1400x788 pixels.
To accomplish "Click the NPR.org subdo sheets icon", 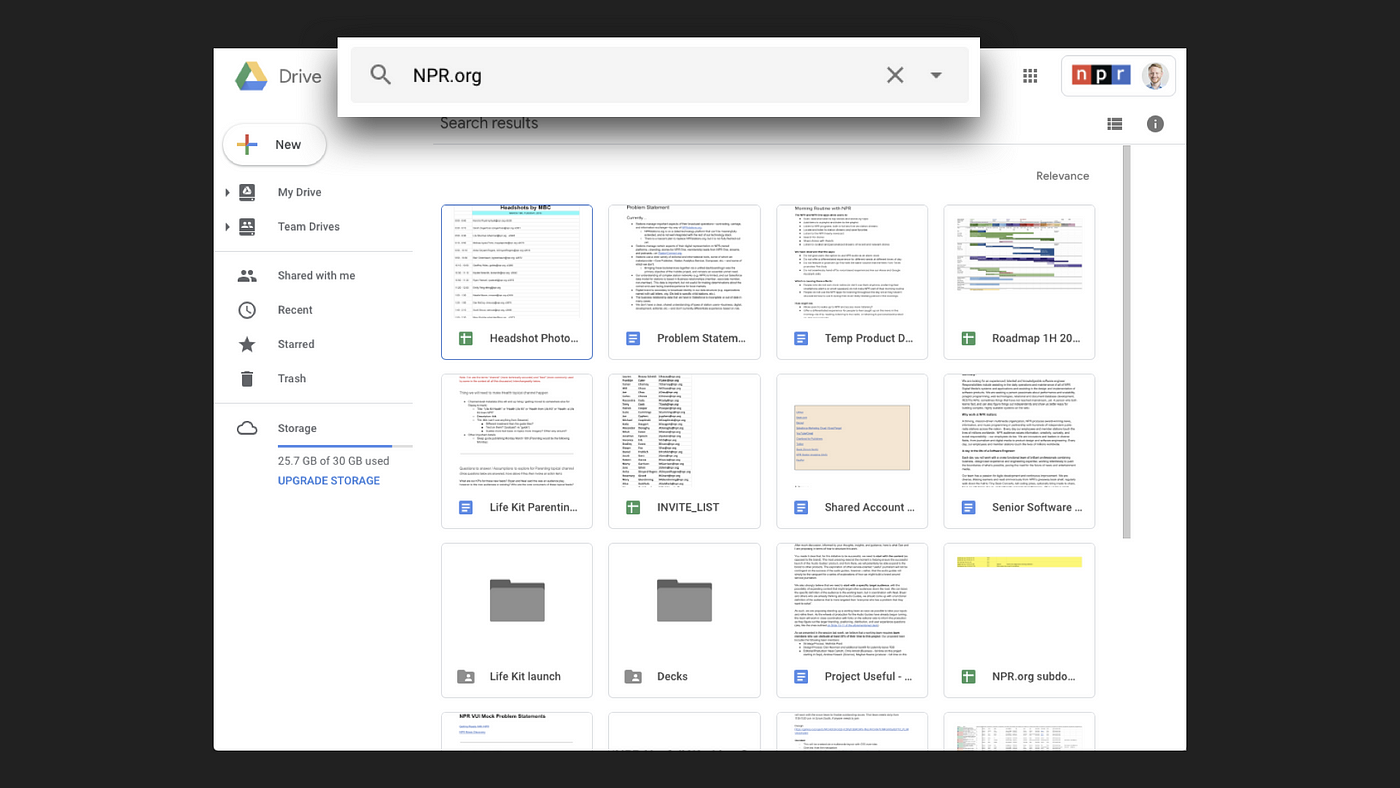I will click(x=968, y=676).
